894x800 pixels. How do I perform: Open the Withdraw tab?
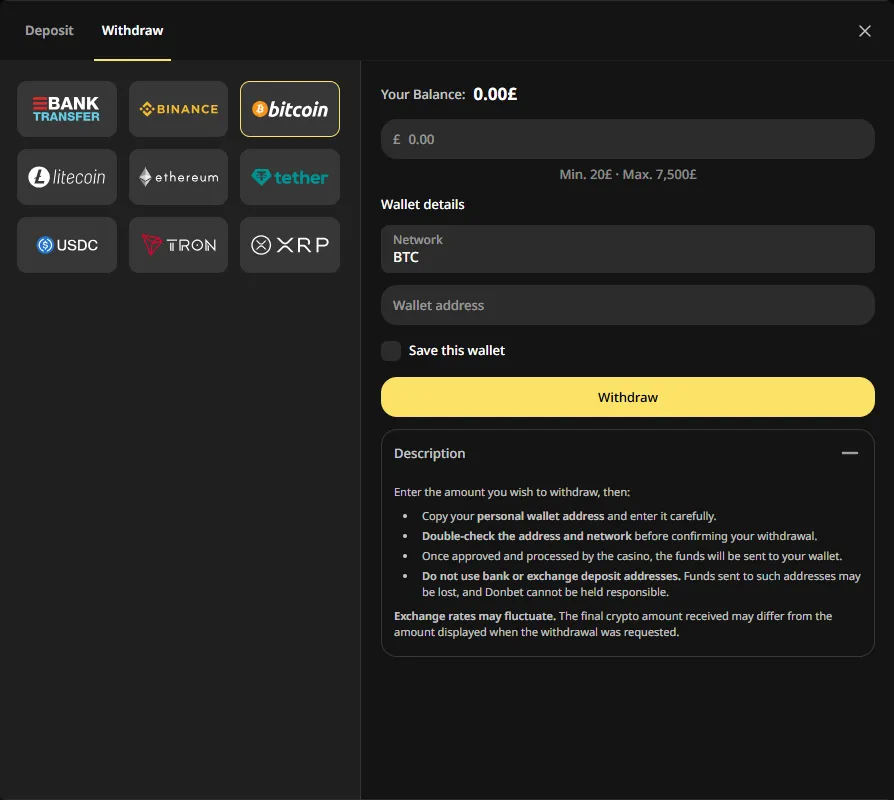click(x=132, y=30)
